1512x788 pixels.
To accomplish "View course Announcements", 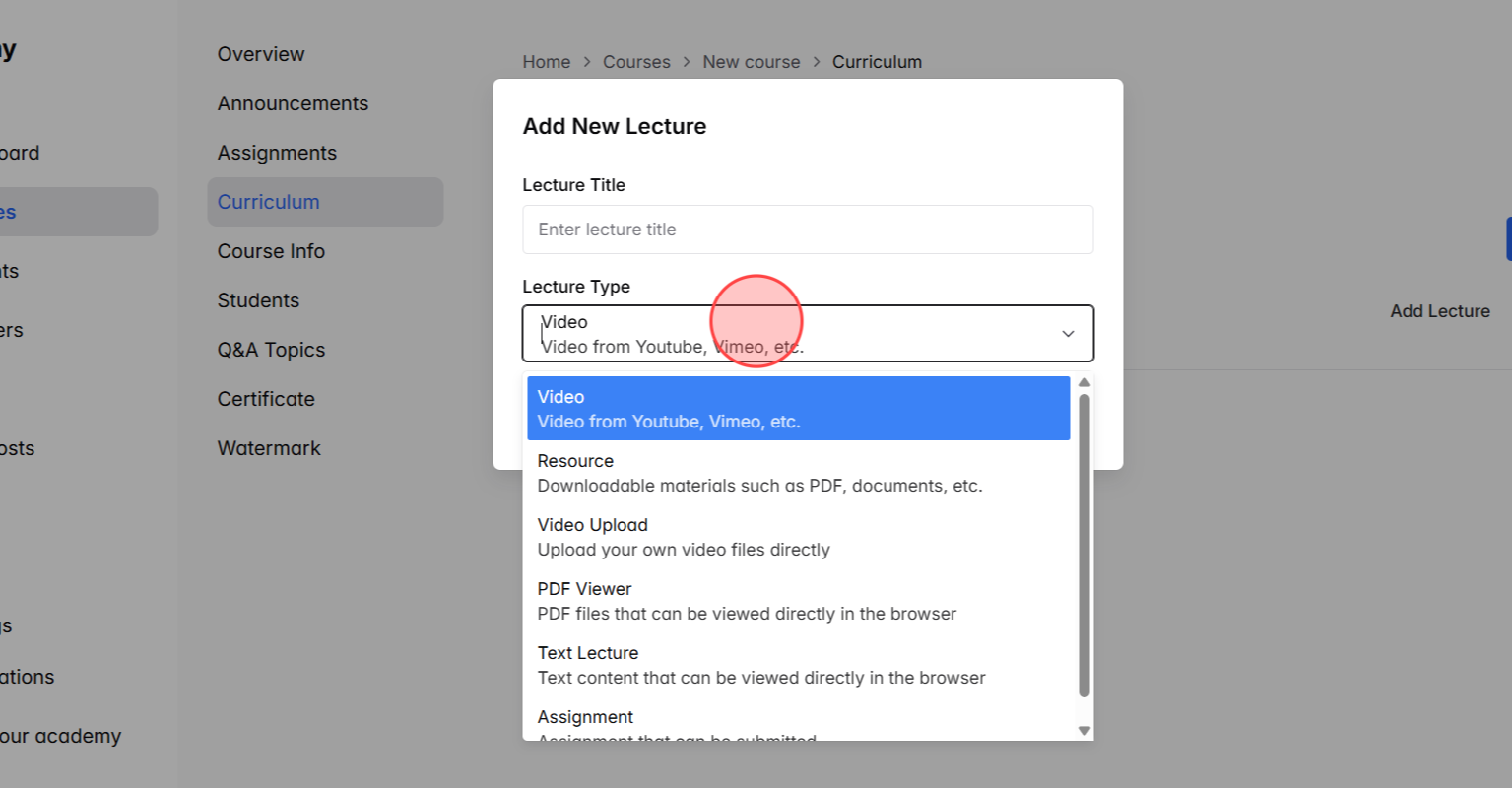I will pyautogui.click(x=293, y=102).
